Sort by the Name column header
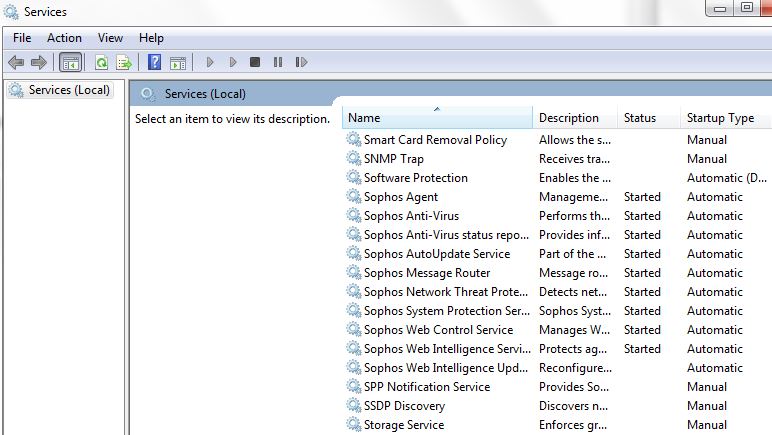The width and height of the screenshot is (772, 435). click(x=437, y=118)
